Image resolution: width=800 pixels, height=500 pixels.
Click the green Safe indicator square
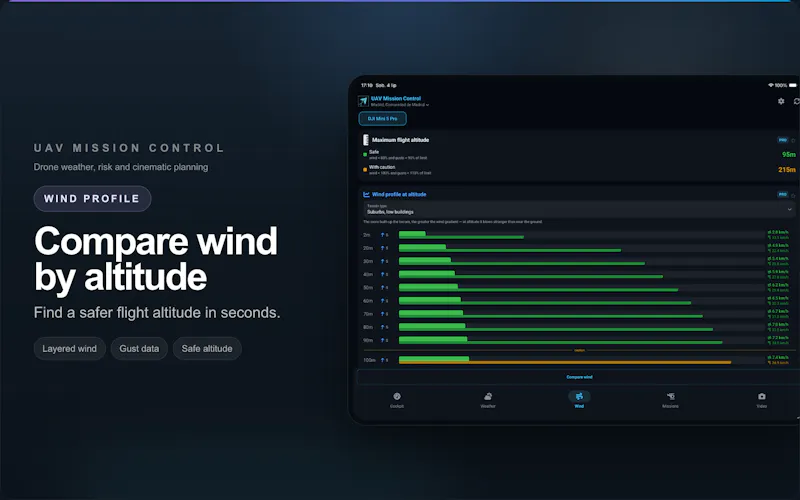pos(365,154)
